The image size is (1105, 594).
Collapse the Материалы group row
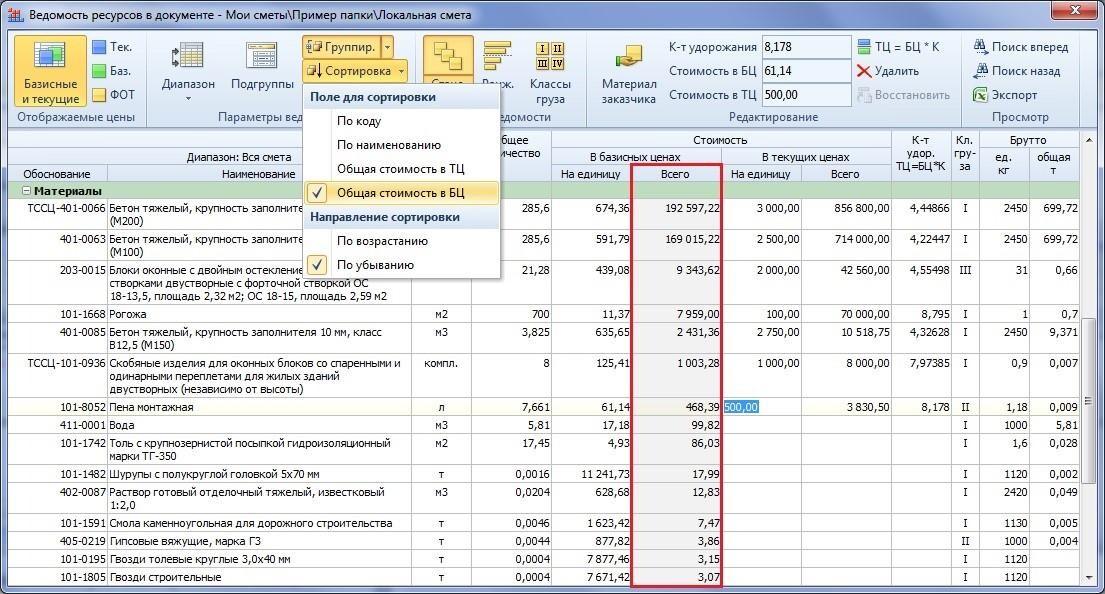25,190
